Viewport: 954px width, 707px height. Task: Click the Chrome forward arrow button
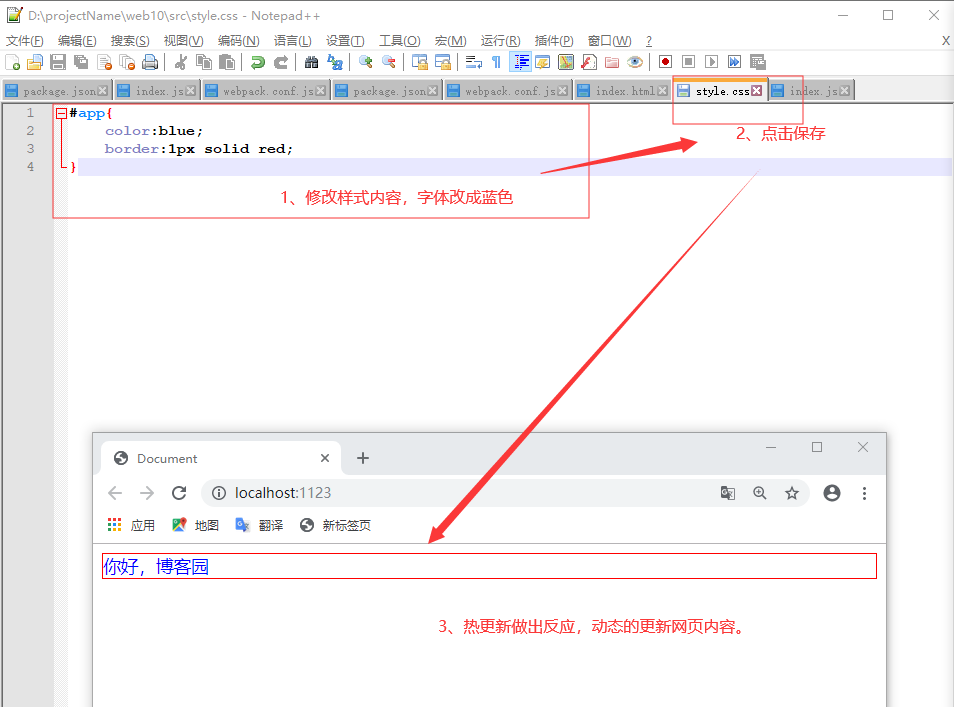(x=147, y=493)
